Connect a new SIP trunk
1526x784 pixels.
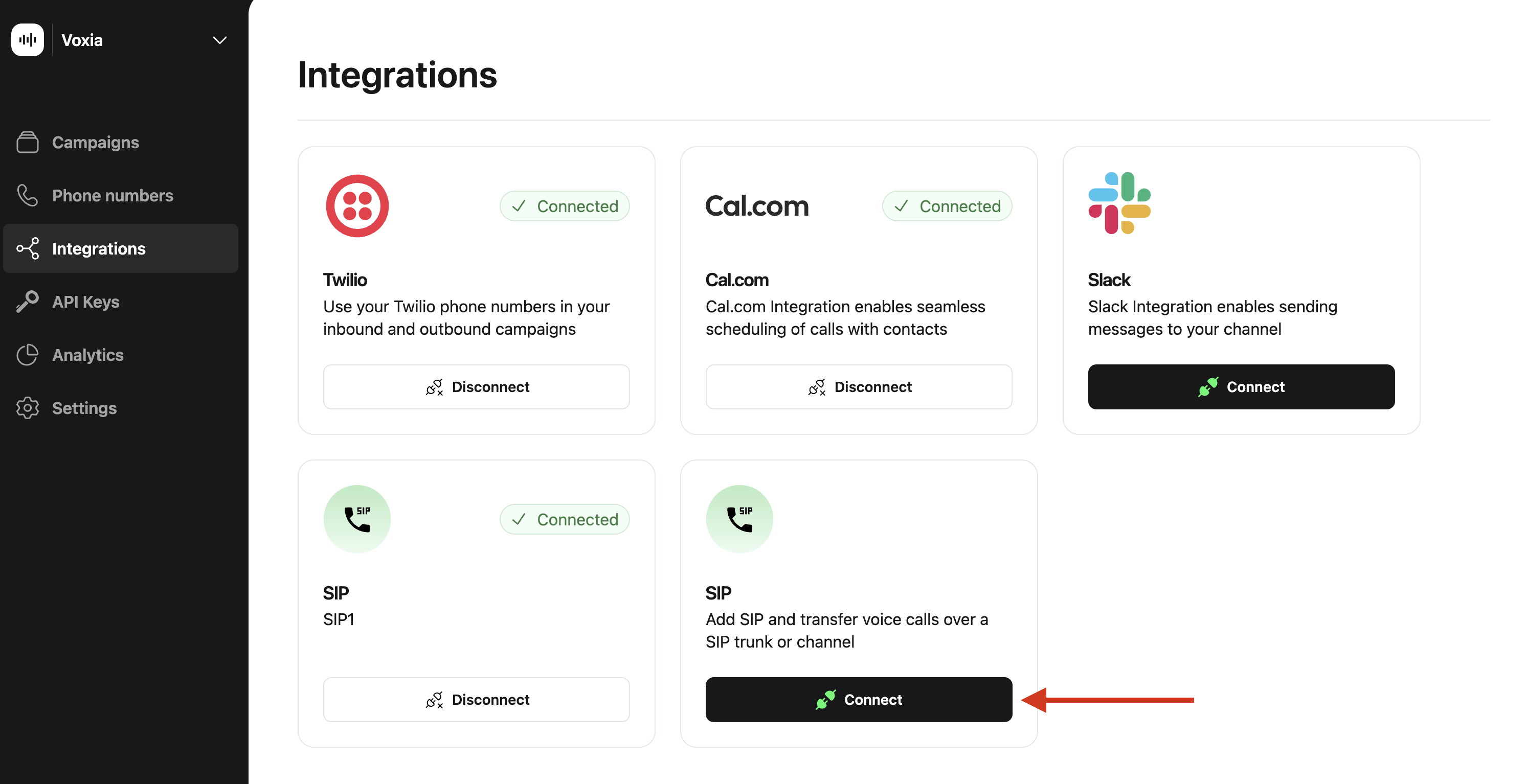coord(858,699)
